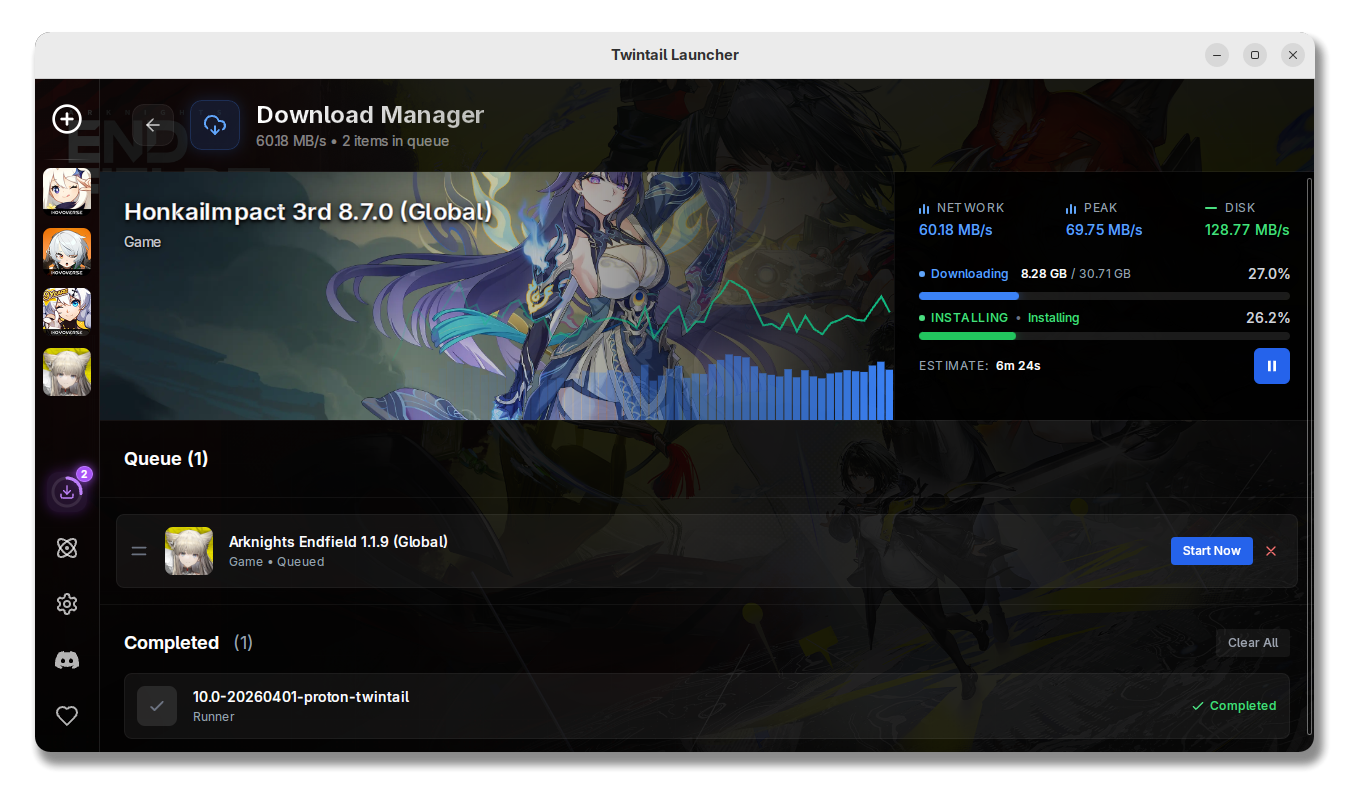Open the settings gear in the sidebar
Viewport: 1350px width, 790px height.
(67, 604)
